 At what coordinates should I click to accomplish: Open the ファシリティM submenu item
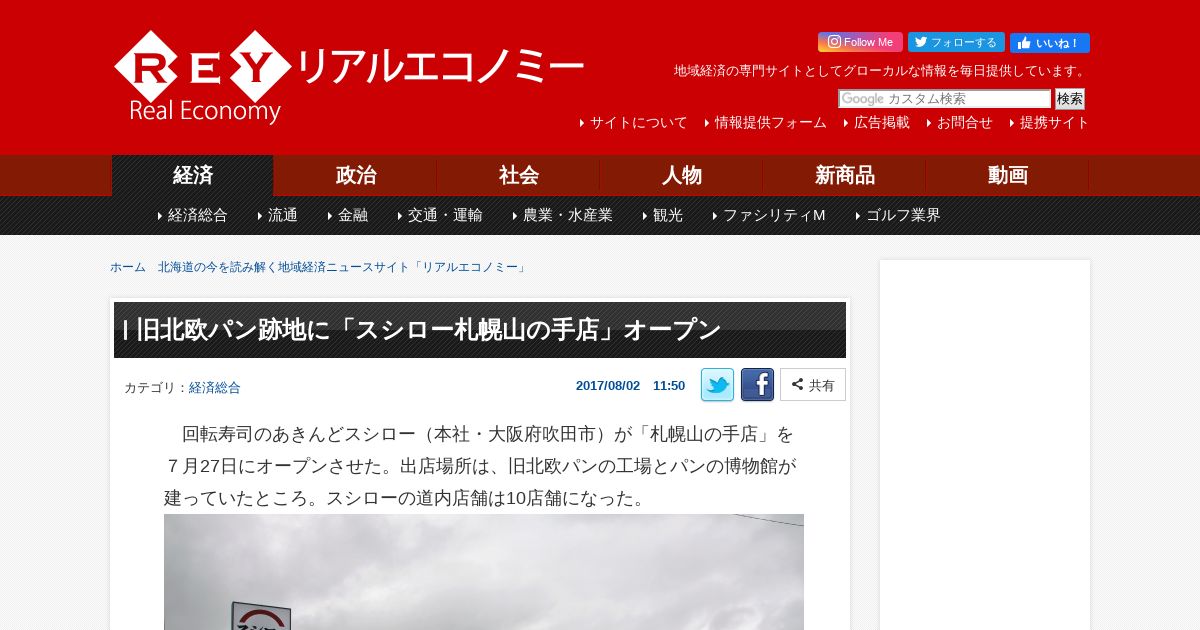[x=773, y=215]
